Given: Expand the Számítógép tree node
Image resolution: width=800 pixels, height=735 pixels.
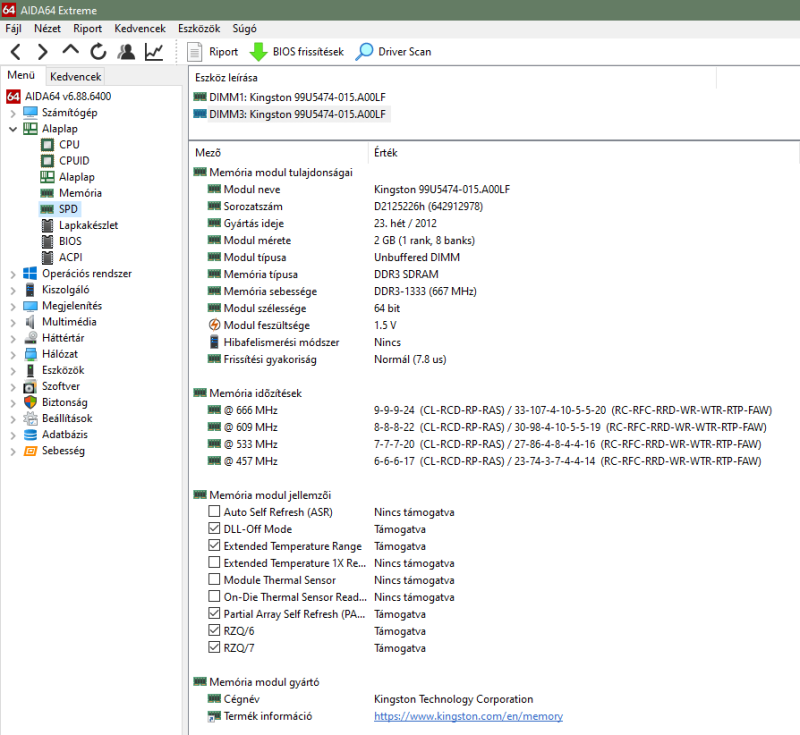Looking at the screenshot, I should [x=13, y=113].
